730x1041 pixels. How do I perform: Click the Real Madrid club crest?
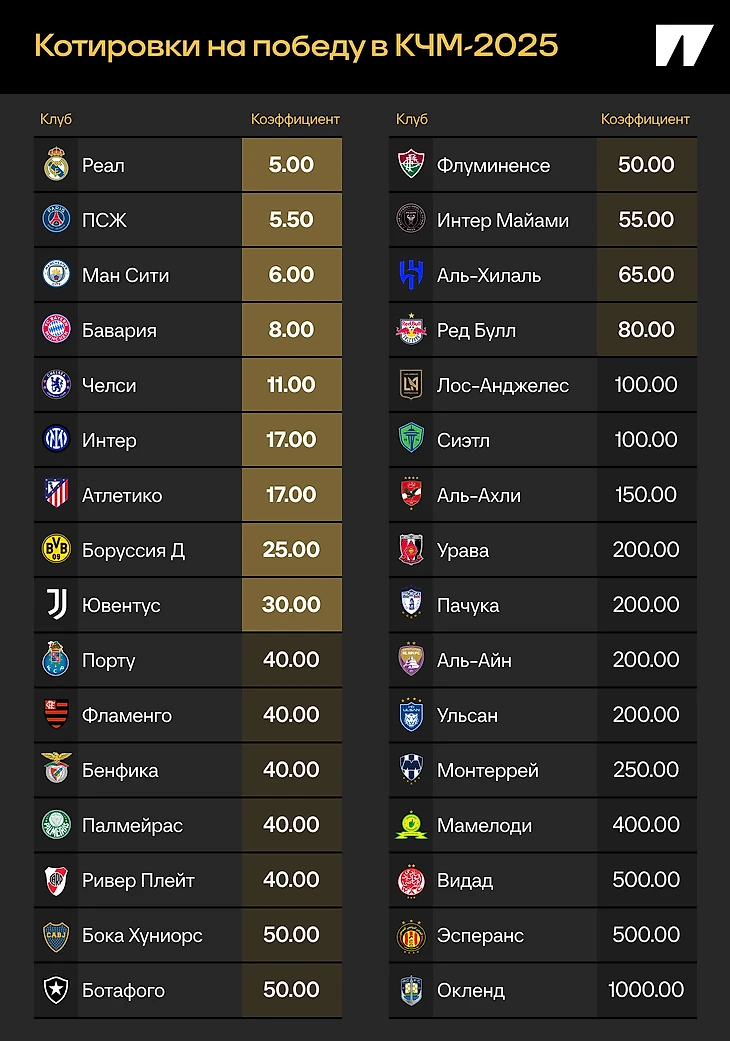56,165
